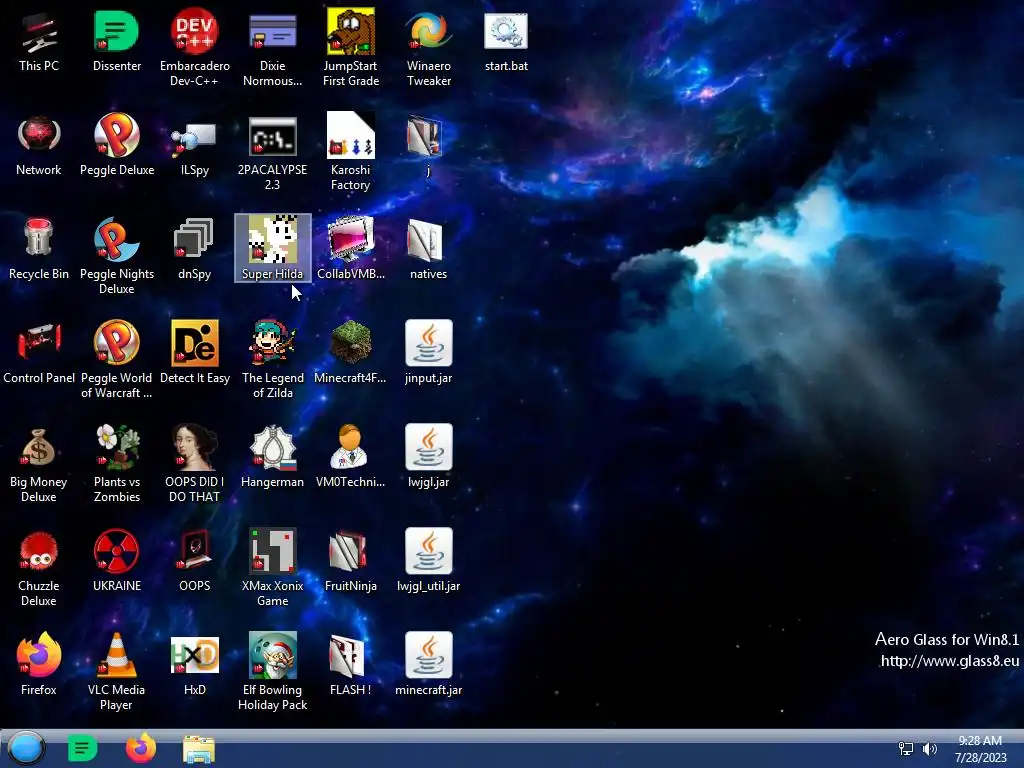
Task: Launch Firefox from the taskbar
Action: [x=140, y=748]
